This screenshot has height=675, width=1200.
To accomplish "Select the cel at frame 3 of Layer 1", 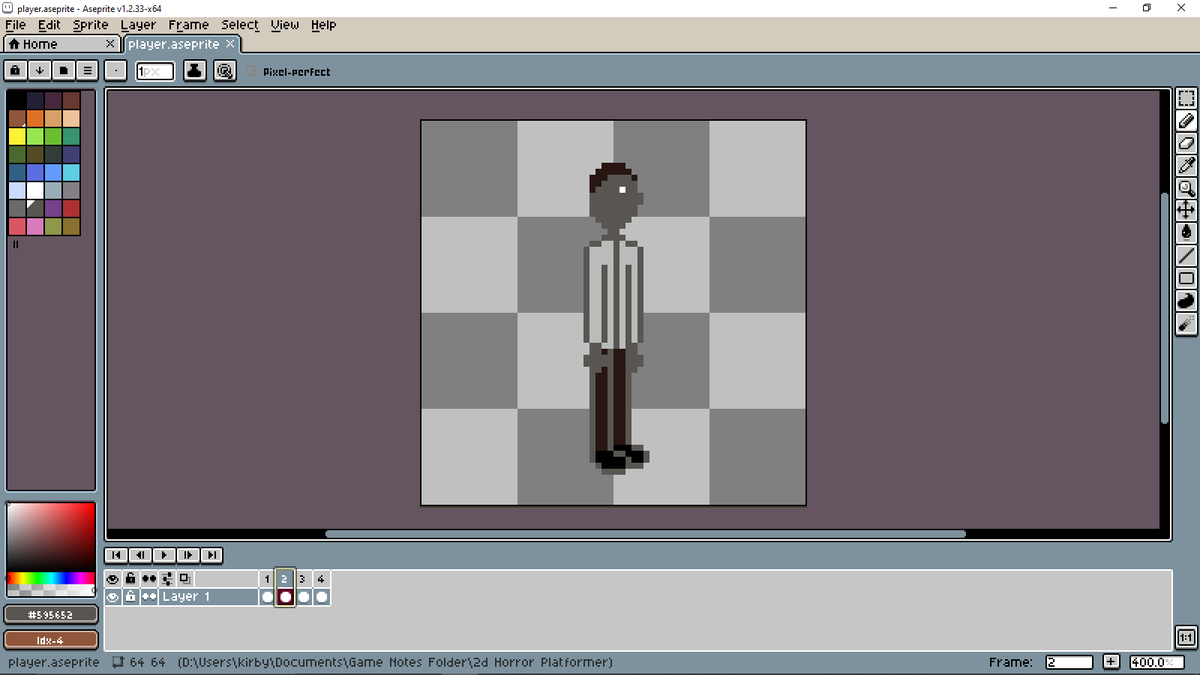I will pos(303,597).
